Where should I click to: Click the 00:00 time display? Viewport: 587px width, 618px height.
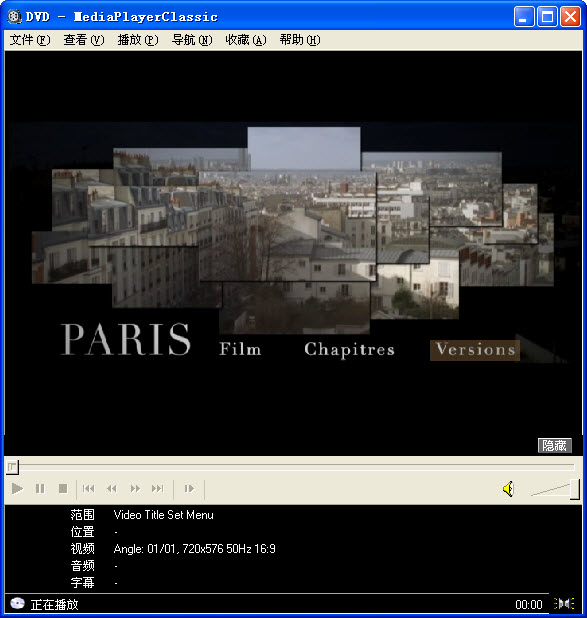[529, 604]
